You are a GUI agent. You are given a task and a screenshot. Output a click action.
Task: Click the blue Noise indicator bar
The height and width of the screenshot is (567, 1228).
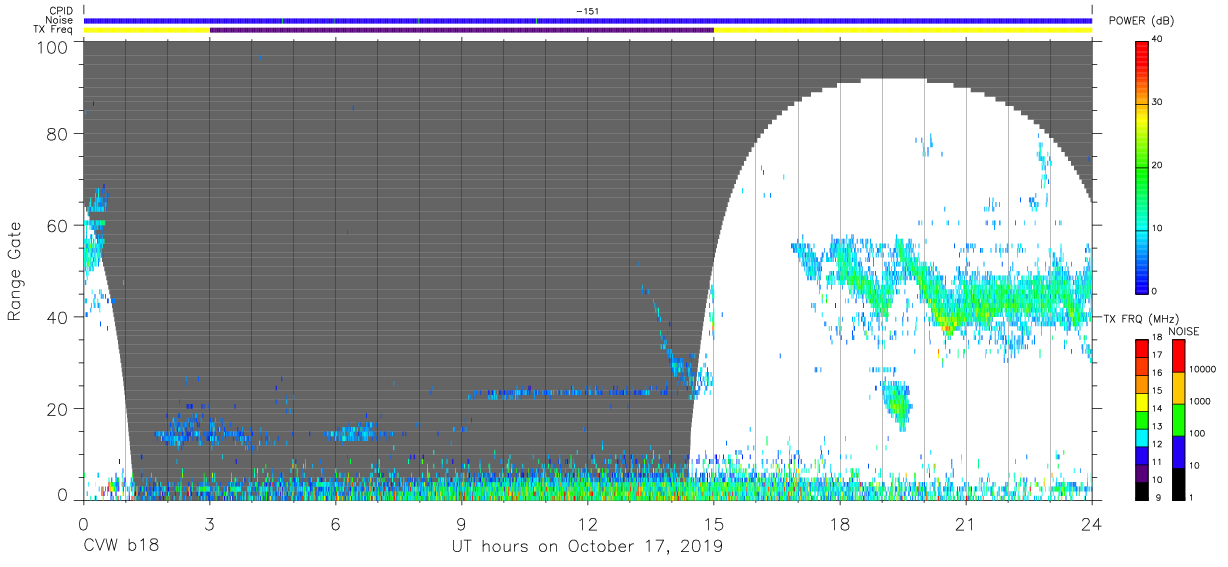click(x=587, y=20)
